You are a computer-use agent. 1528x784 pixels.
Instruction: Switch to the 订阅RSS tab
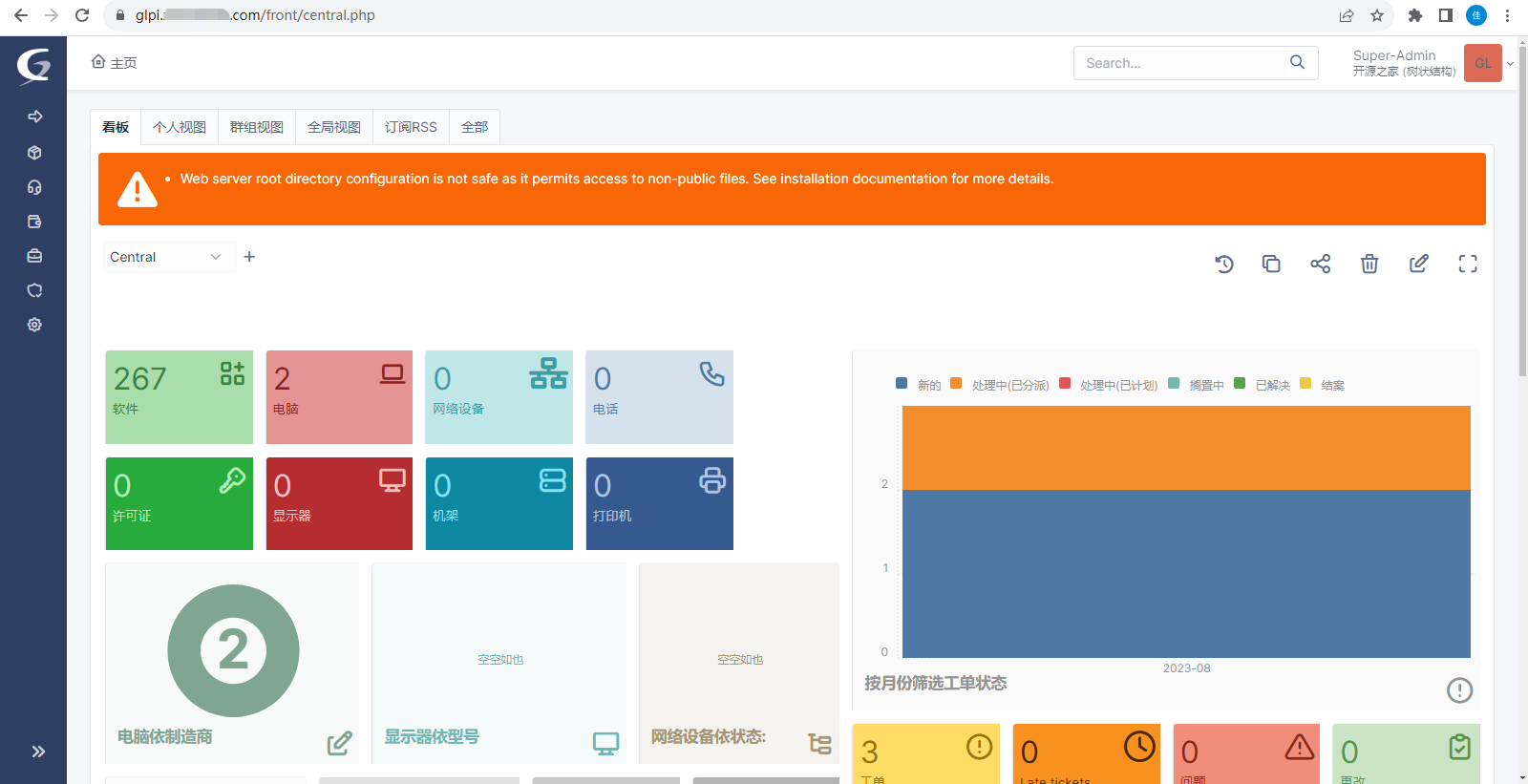[x=411, y=127]
